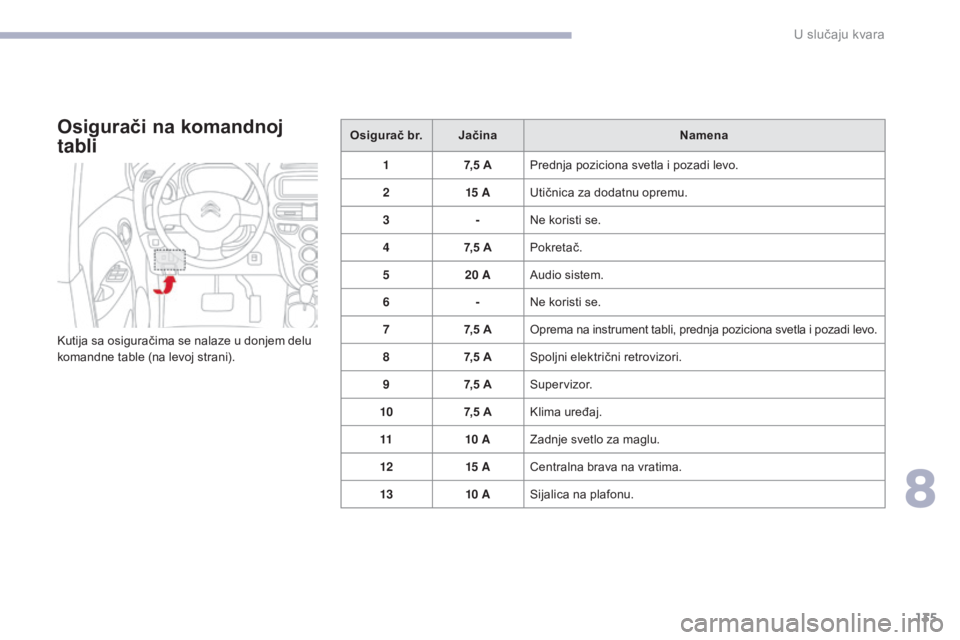Click the Citroën logo on the steering wheel
Viewport: 960px width, 640px height.
(x=211, y=210)
